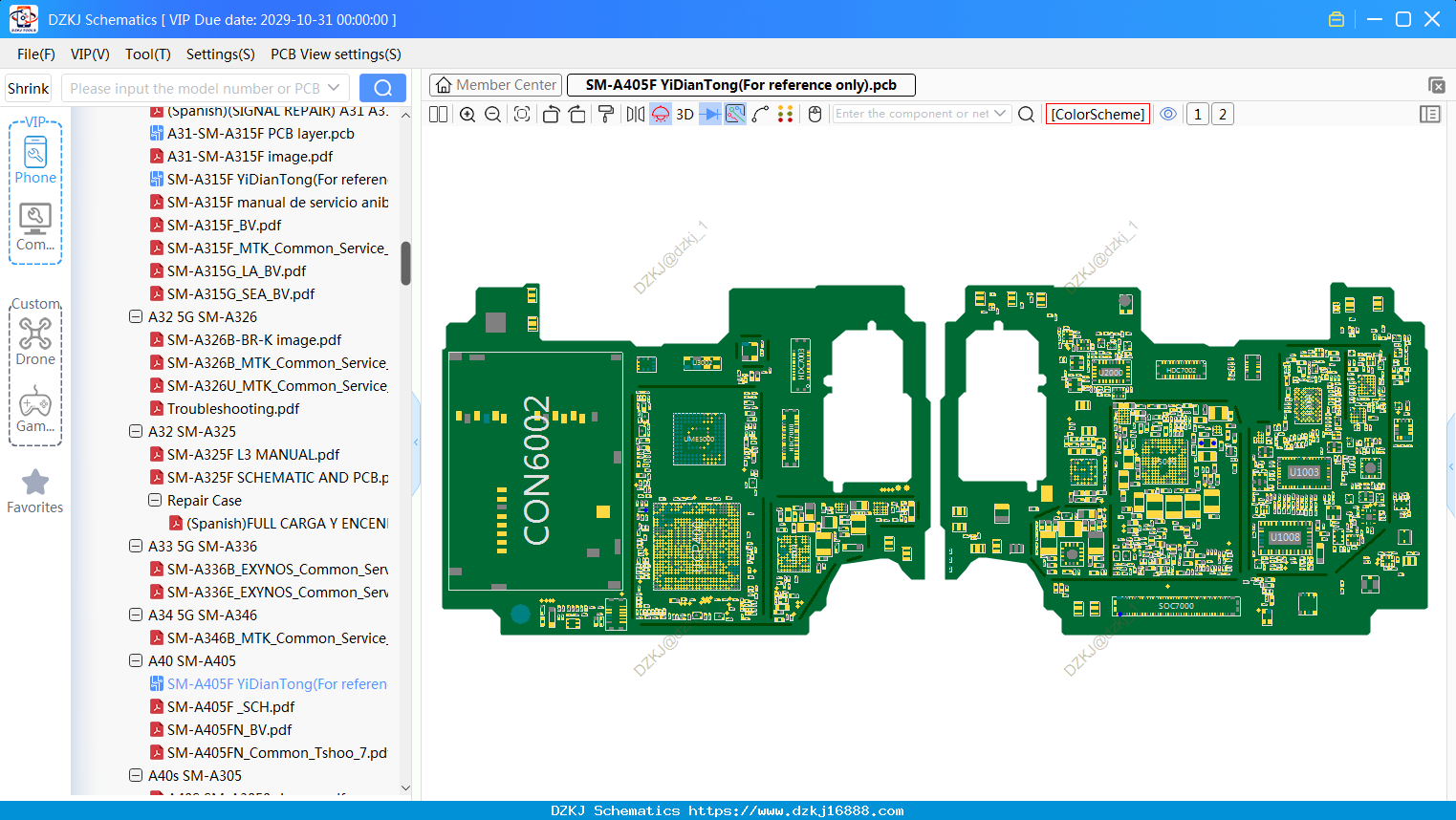Toggle the diode symbol tool
Viewport: 1456px width, 820px height.
coord(710,114)
